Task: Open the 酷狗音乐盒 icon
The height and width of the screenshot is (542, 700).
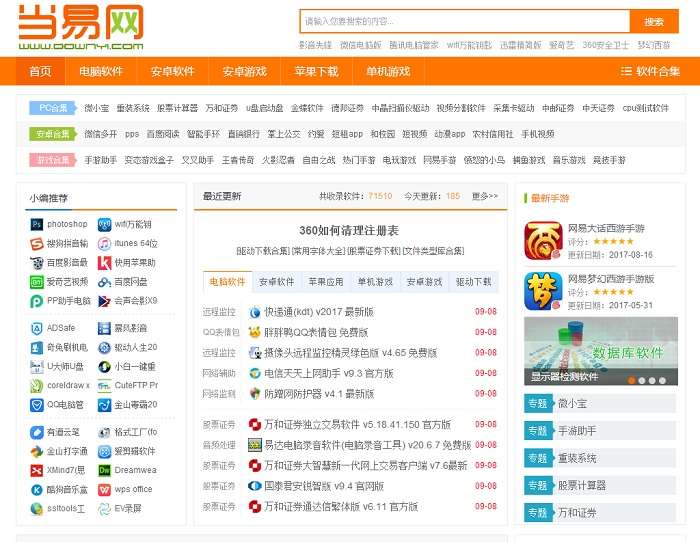Action: pyautogui.click(x=37, y=489)
